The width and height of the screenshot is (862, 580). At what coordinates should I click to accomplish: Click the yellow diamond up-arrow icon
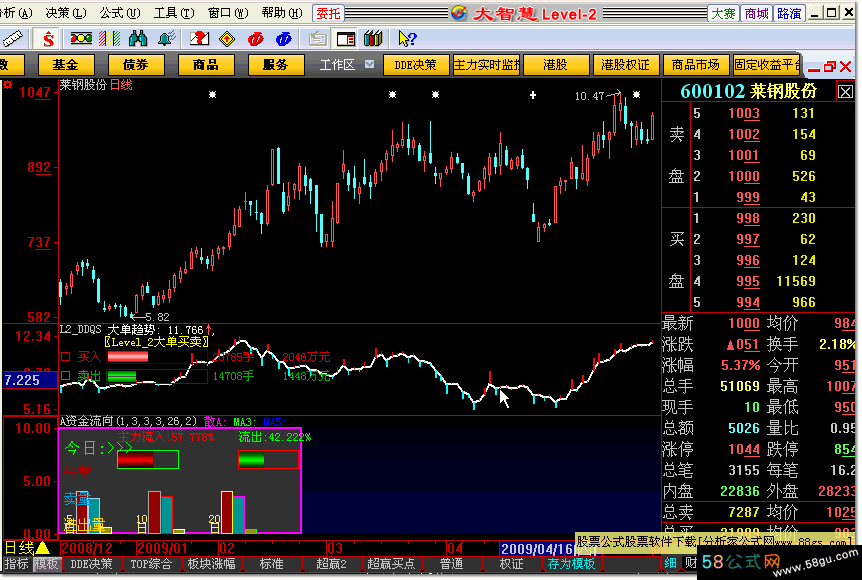click(227, 38)
